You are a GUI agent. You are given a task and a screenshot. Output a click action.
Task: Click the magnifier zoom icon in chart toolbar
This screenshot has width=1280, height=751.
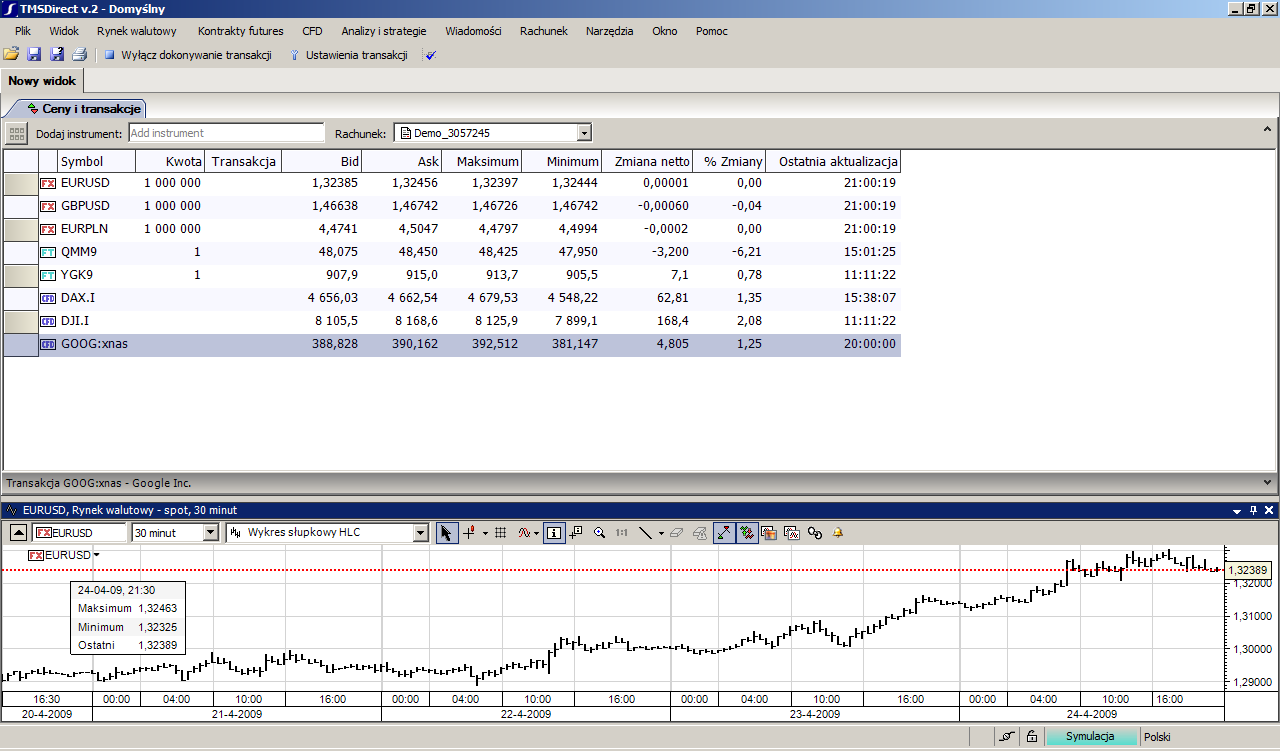[x=600, y=533]
